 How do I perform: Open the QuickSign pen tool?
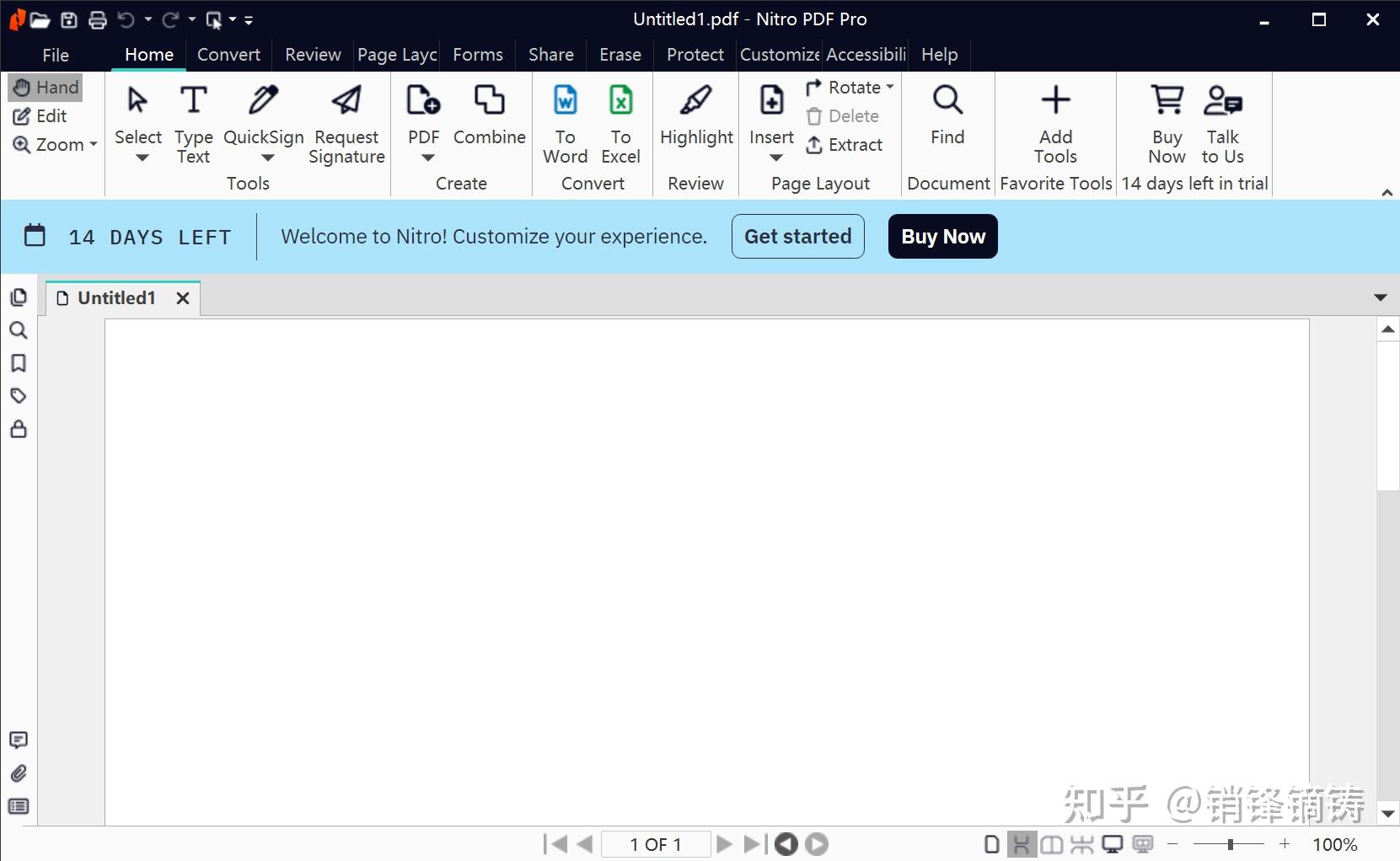point(264,100)
